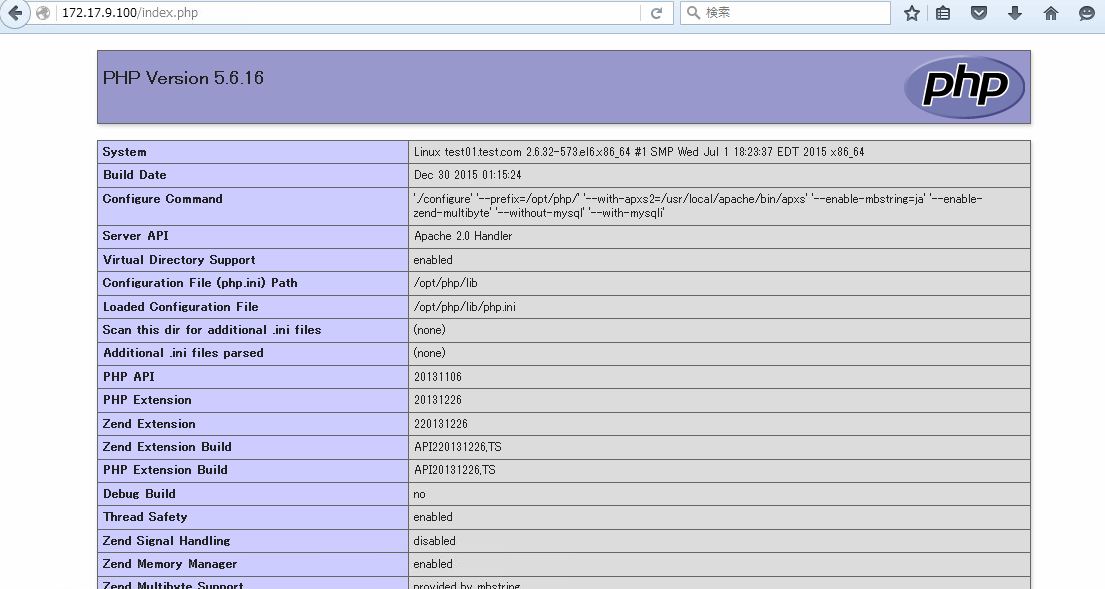This screenshot has height=589, width=1105.
Task: Click the Thread Safety label
Action: coord(145,517)
